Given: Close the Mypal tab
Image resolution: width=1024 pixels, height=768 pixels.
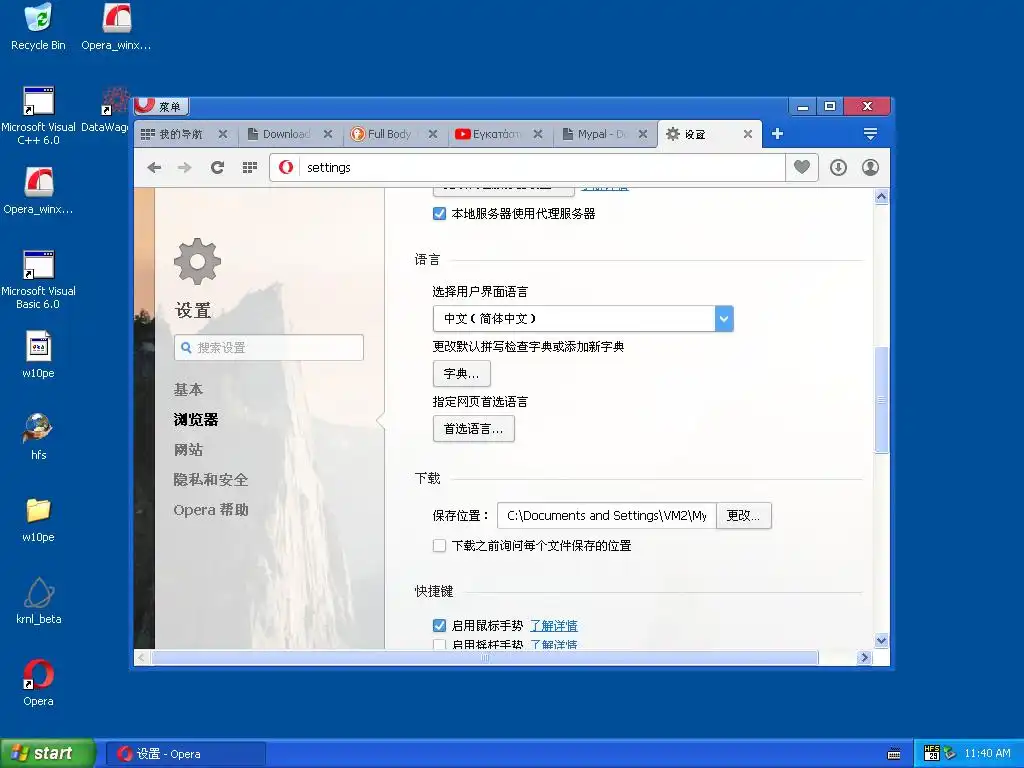Looking at the screenshot, I should tap(643, 134).
